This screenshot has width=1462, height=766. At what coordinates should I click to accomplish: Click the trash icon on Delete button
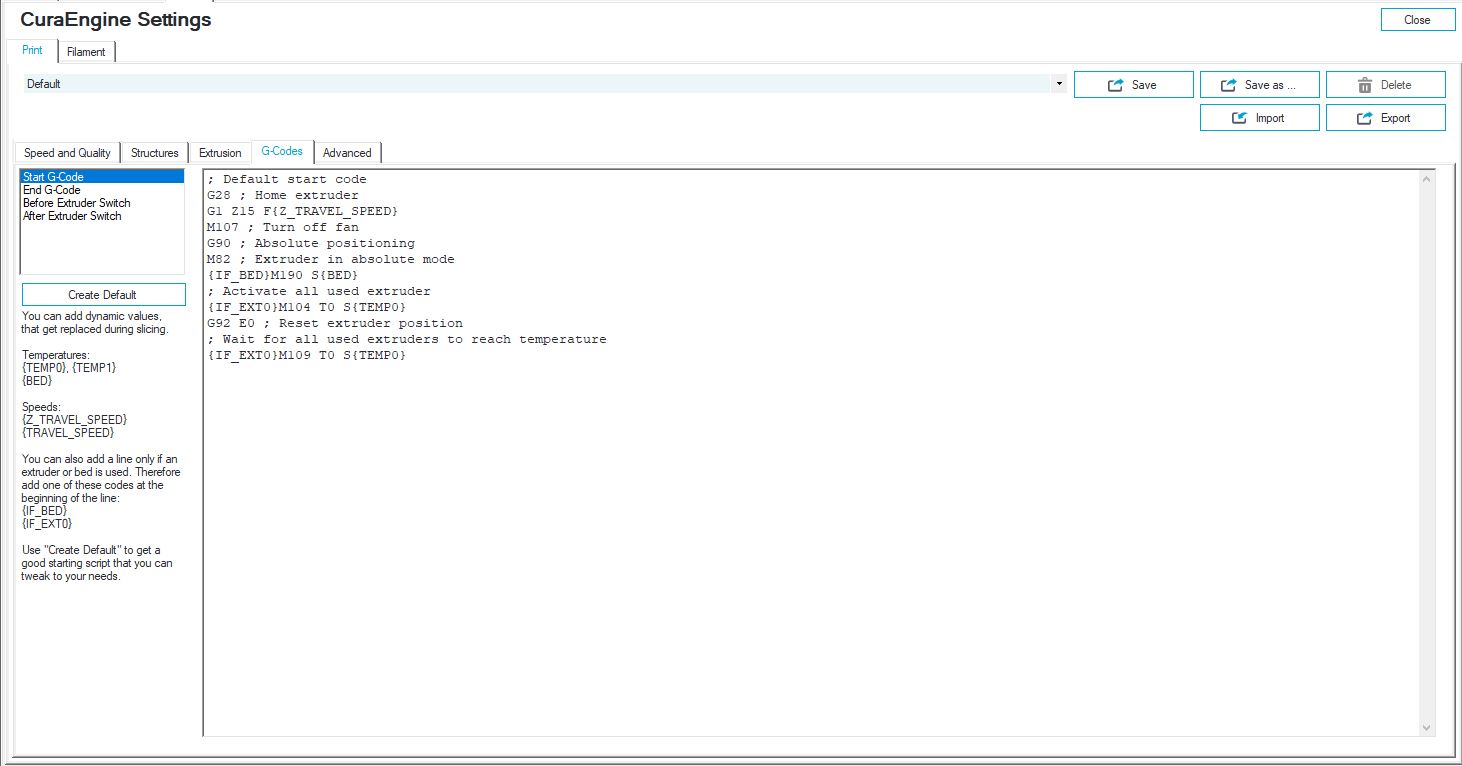coord(1365,85)
